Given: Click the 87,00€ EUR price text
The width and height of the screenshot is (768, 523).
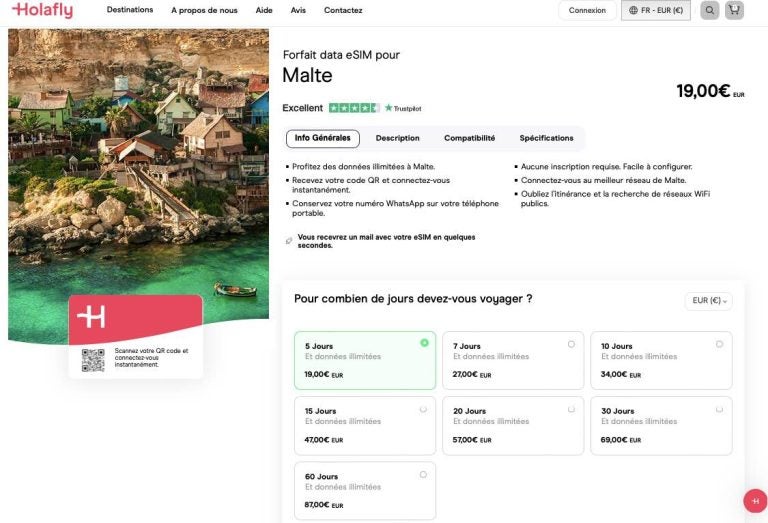Looking at the screenshot, I should [x=324, y=505].
